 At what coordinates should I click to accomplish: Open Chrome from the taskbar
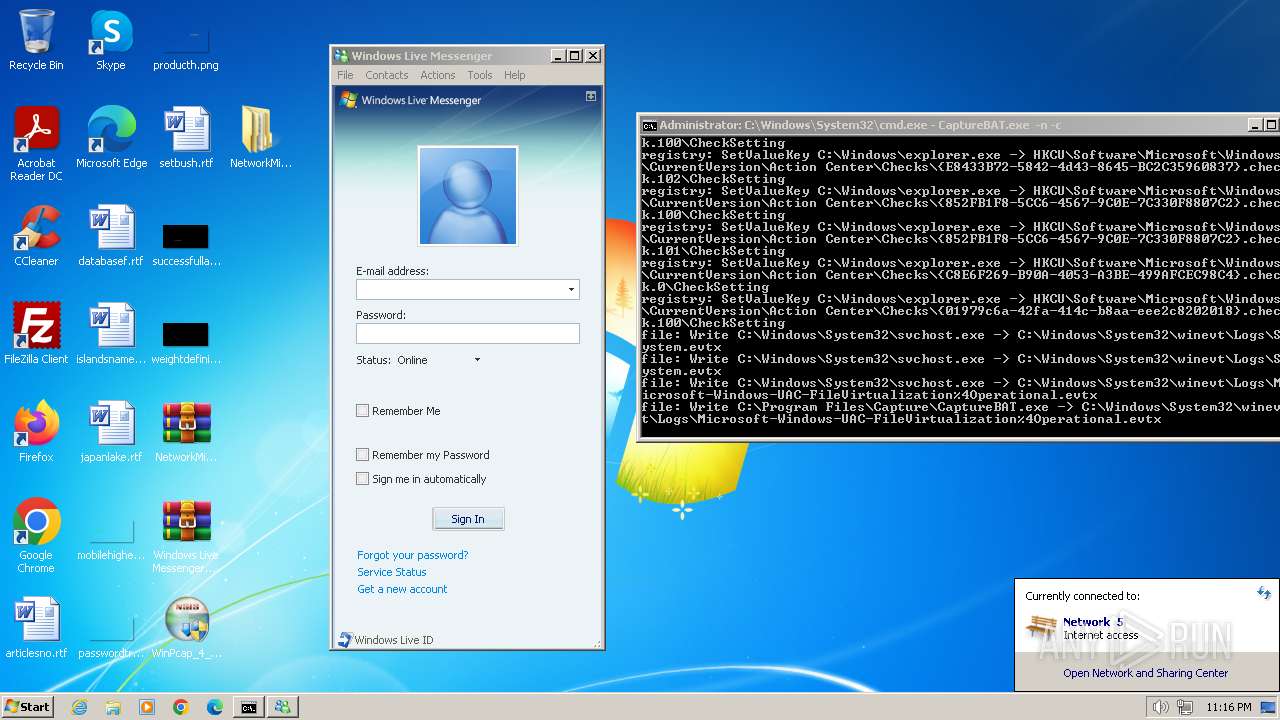coord(181,707)
